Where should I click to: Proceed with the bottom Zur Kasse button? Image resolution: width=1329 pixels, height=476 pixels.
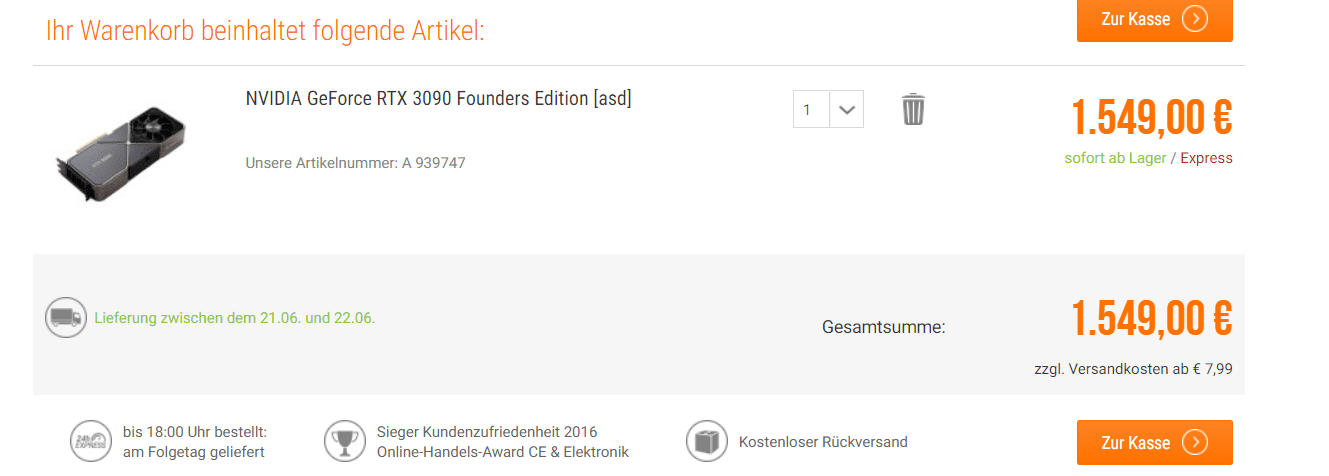coord(1155,443)
